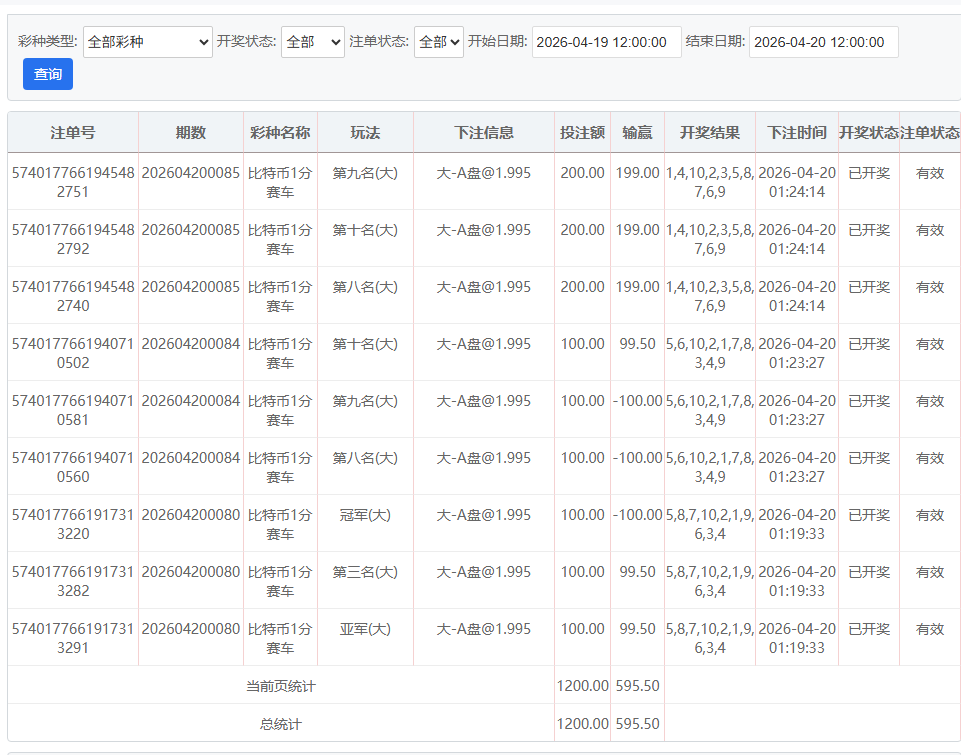Focus the 结束日期 date input field
Image resolution: width=961 pixels, height=755 pixels.
pos(823,42)
